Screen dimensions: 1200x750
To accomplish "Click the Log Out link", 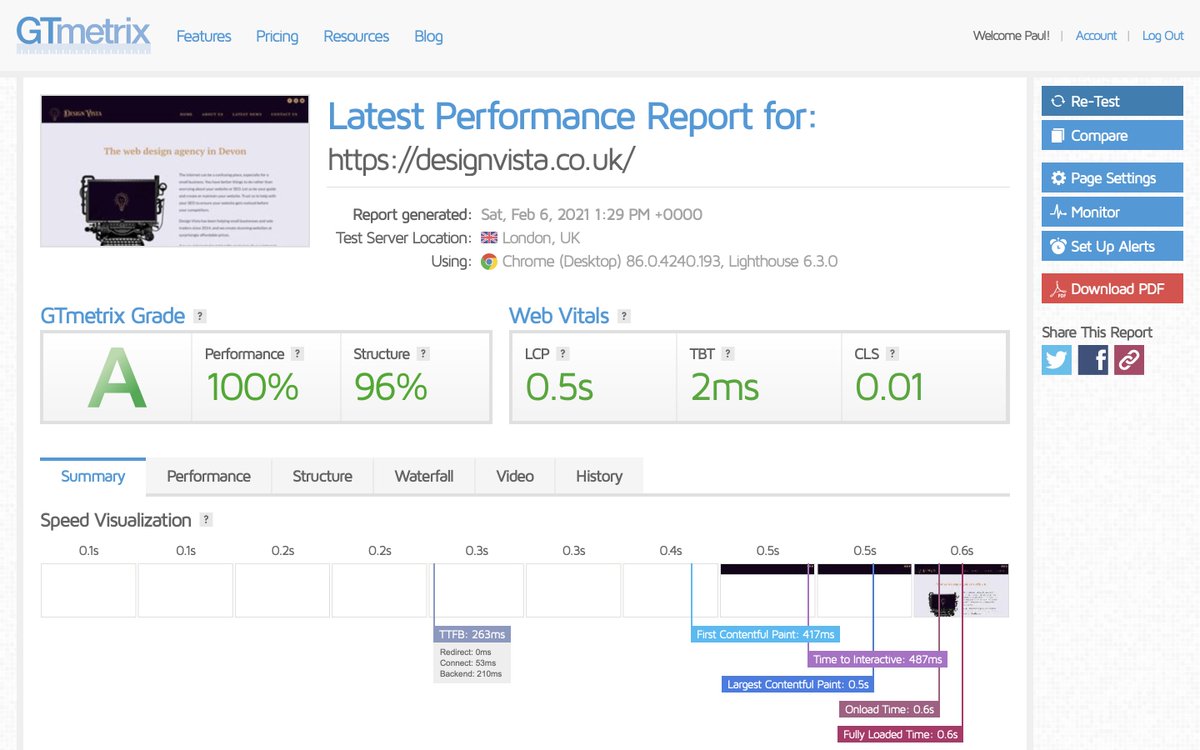I will (x=1162, y=35).
